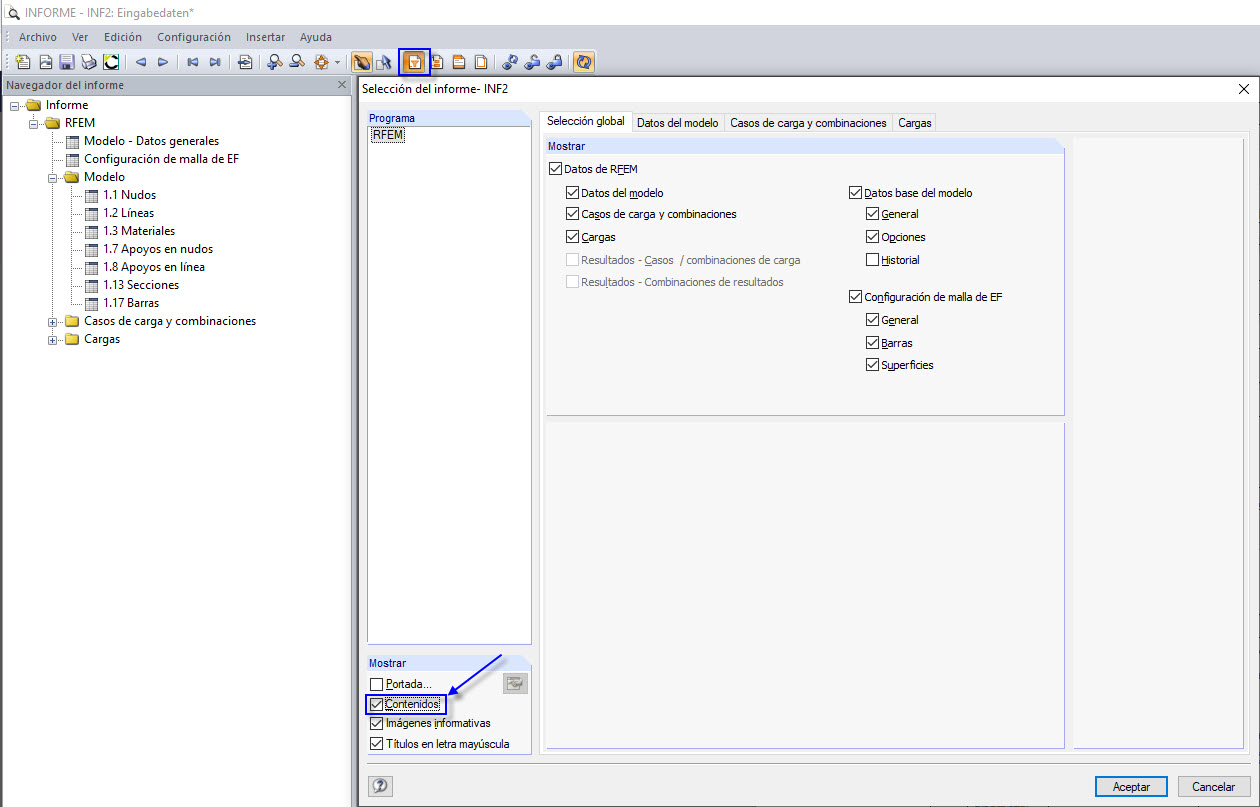This screenshot has height=807, width=1260.
Task: Create a new report with the starred page icon
Action: tap(23, 62)
